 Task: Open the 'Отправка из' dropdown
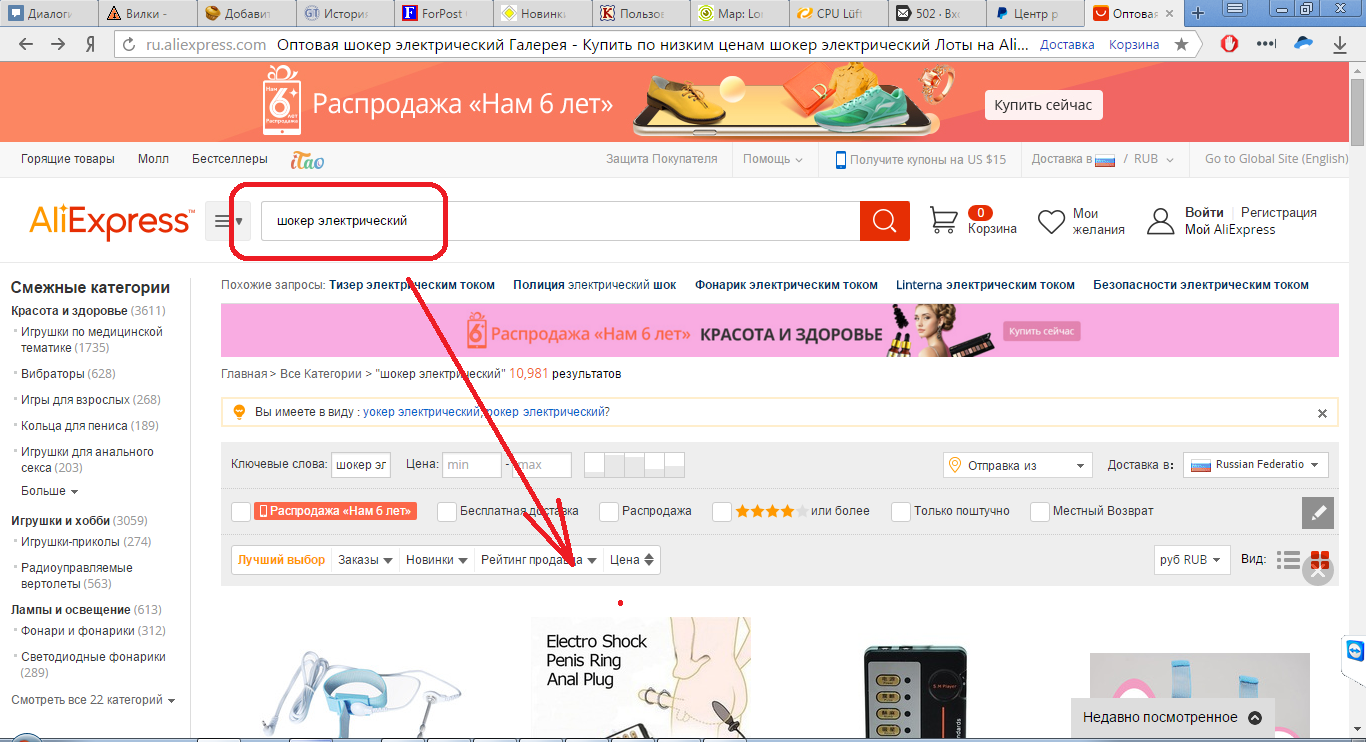coord(1018,465)
